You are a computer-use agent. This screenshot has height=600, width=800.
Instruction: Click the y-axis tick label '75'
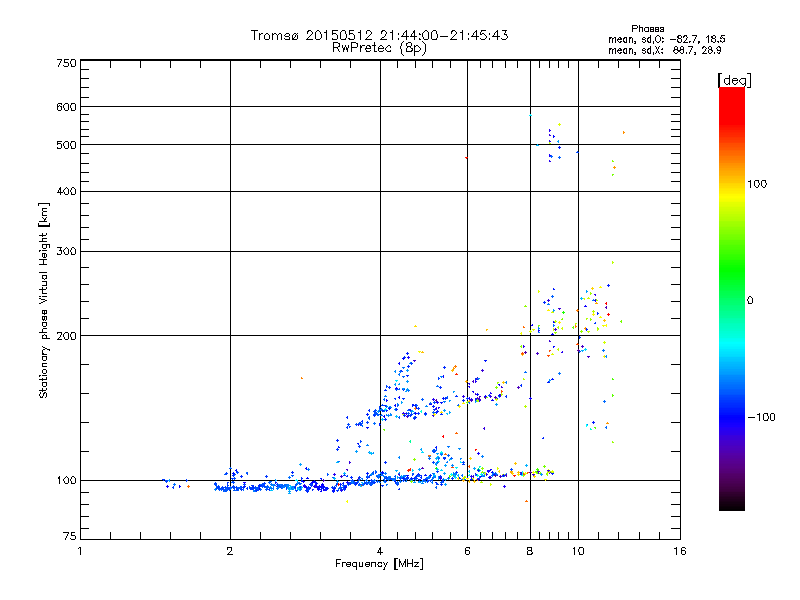pyautogui.click(x=70, y=536)
